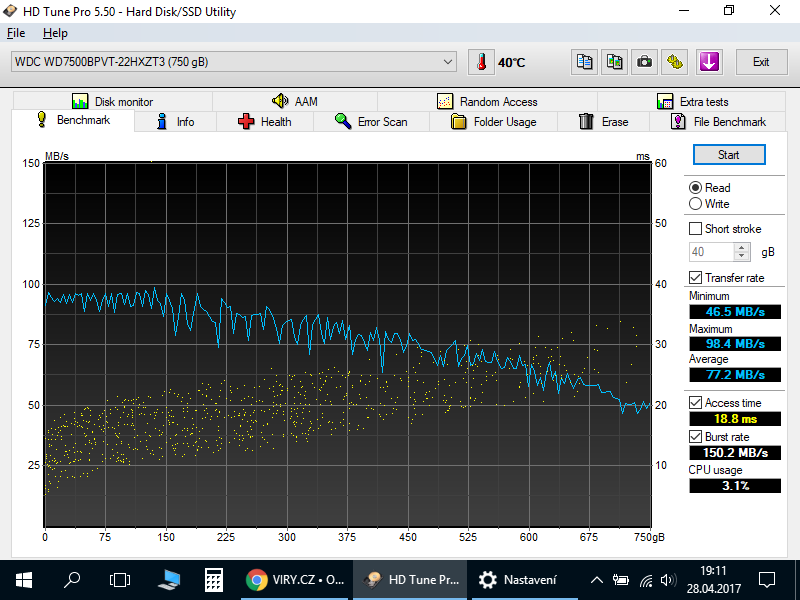The image size is (800, 600).
Task: Click the burst rate value 150.2 MB/s
Action: tap(735, 453)
